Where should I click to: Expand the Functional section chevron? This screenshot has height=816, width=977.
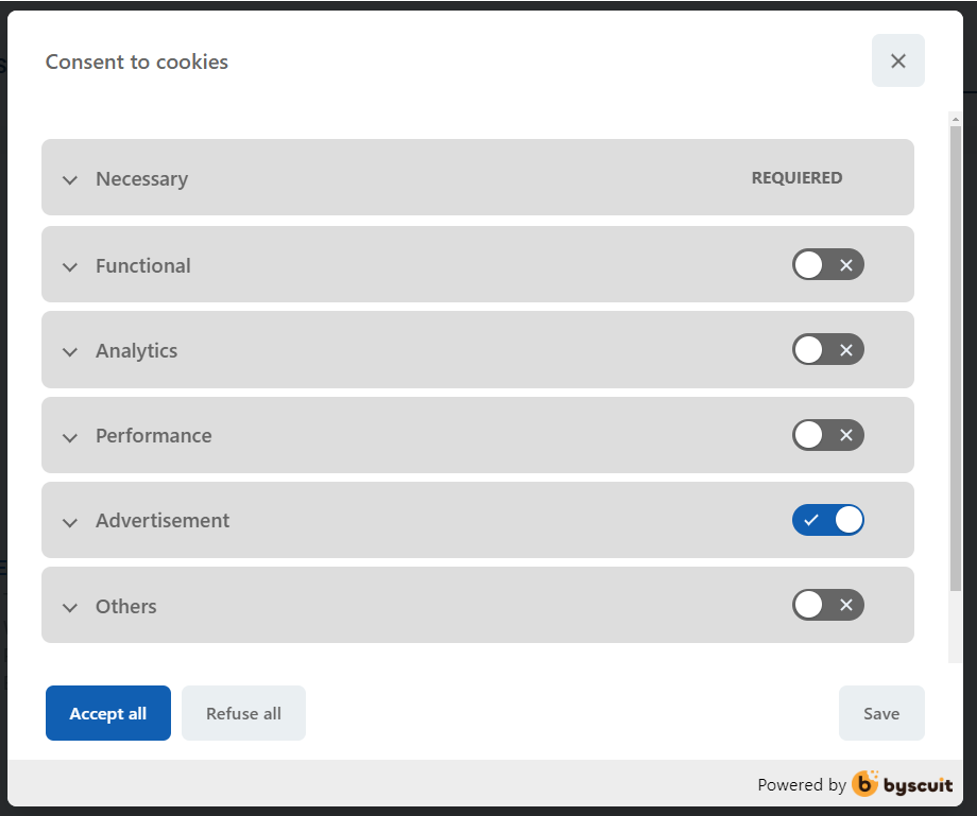pos(70,267)
